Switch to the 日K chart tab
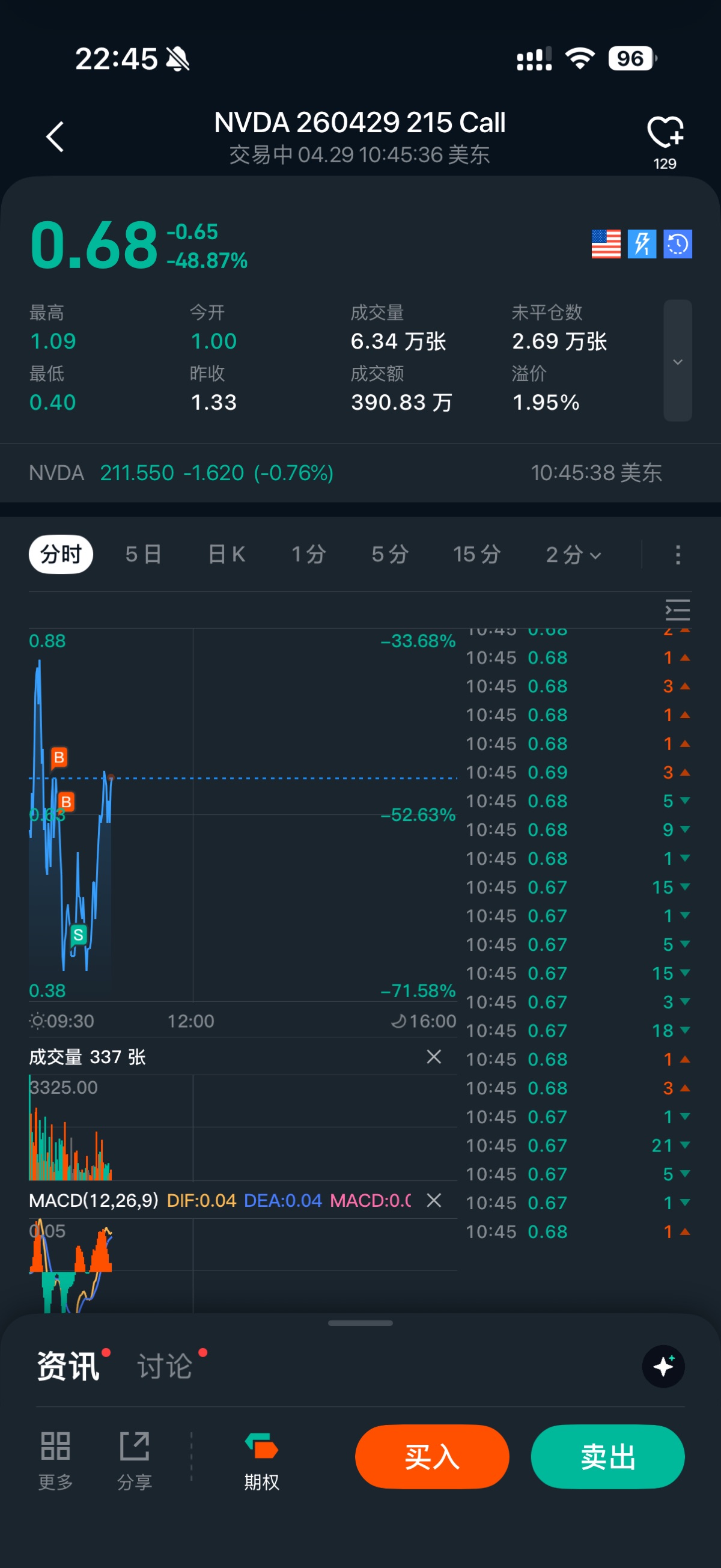 coord(227,555)
